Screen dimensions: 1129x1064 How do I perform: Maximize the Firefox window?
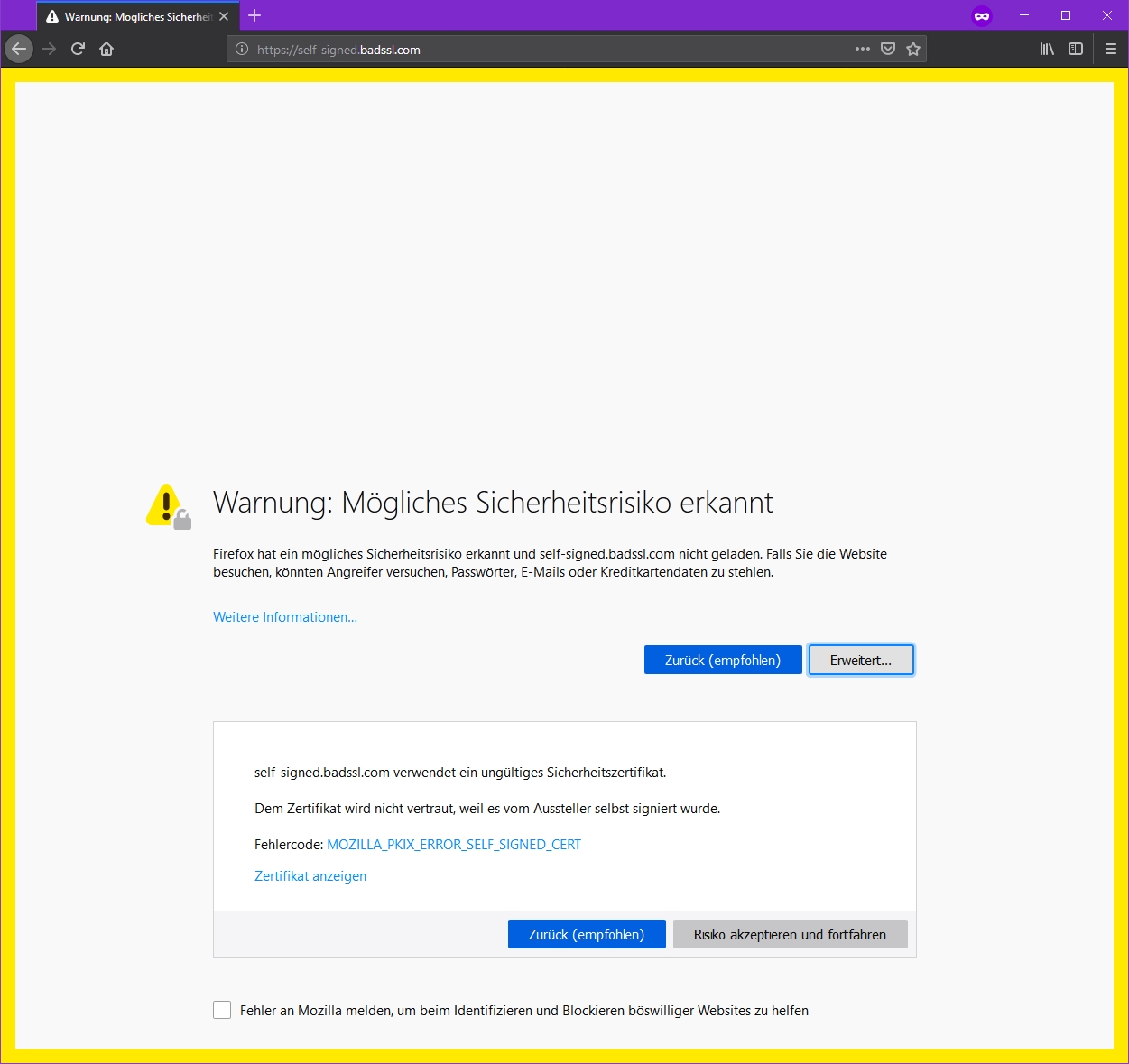pyautogui.click(x=1066, y=15)
